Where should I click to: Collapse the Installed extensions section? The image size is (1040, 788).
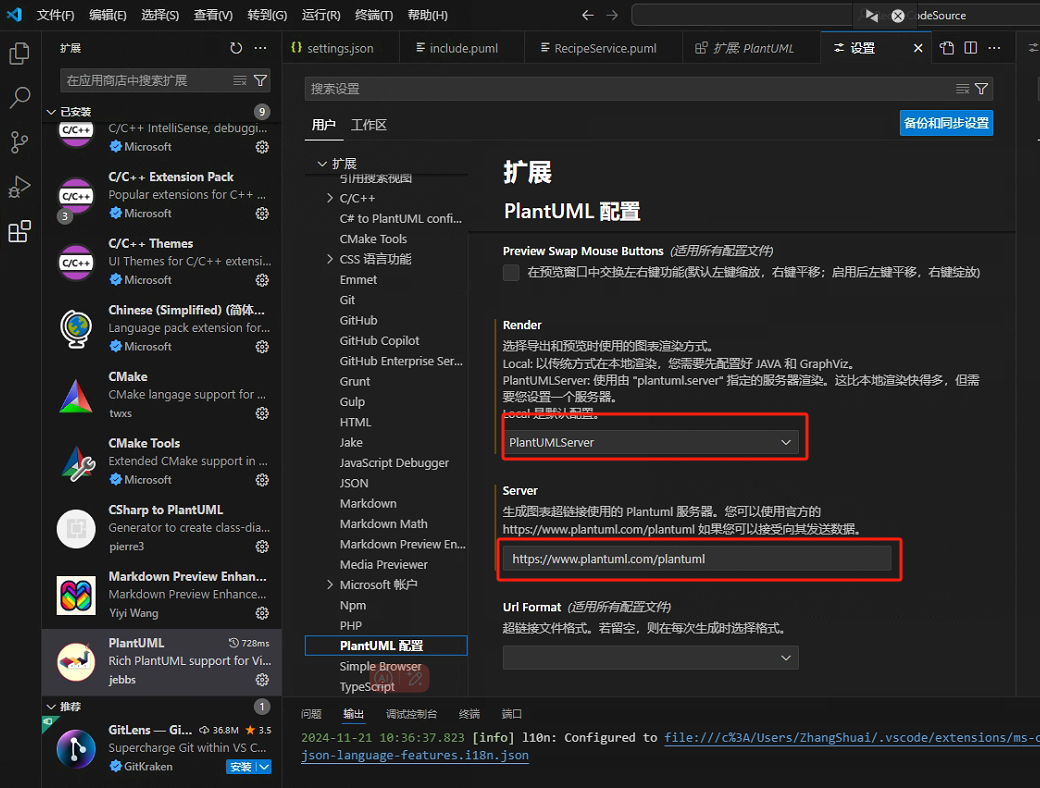coord(51,112)
